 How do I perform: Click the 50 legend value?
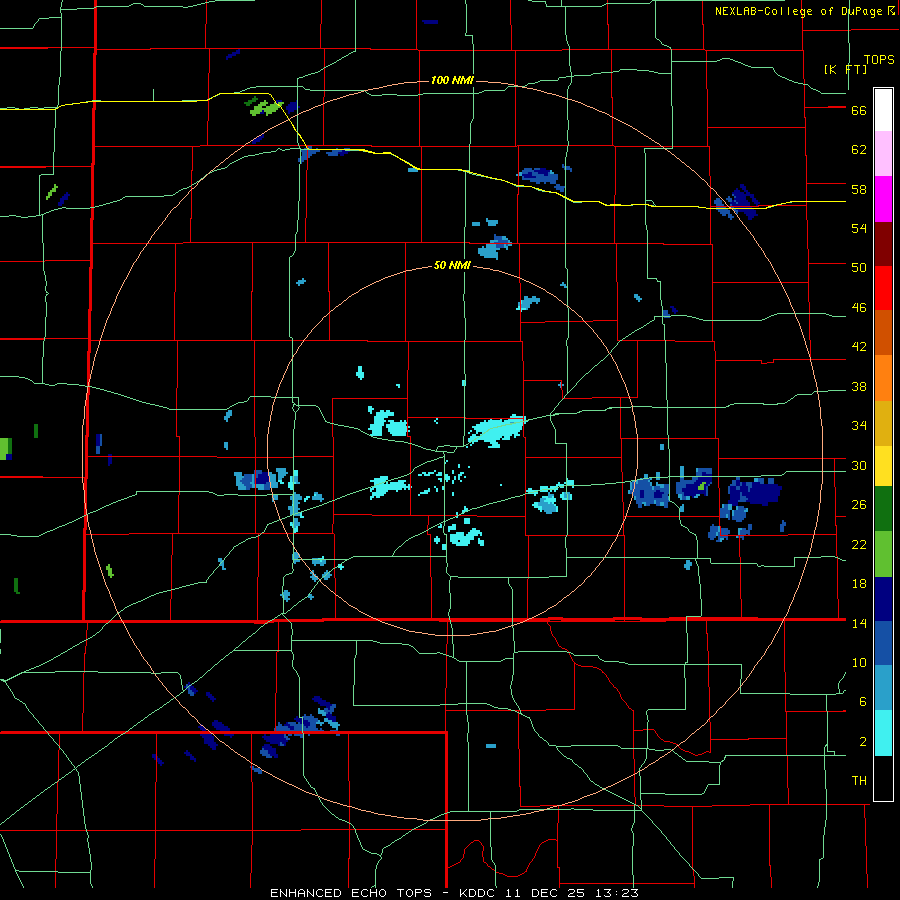859,268
